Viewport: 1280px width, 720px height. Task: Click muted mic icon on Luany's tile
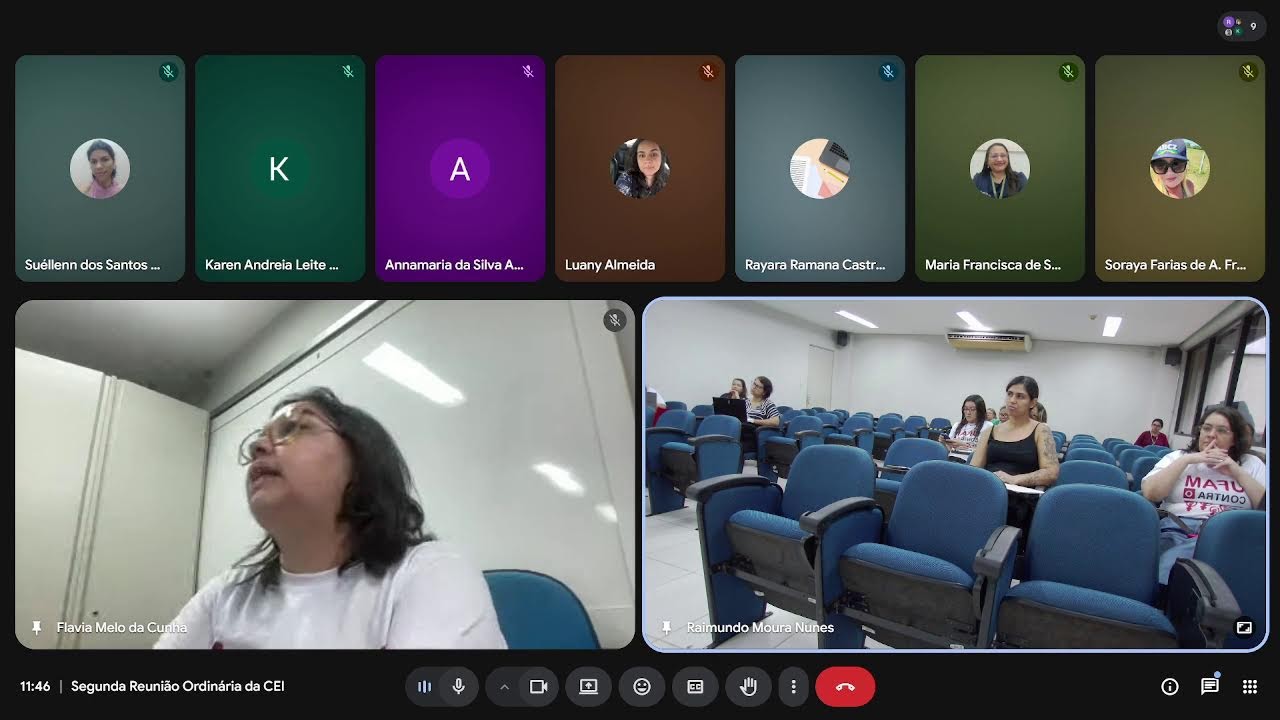click(708, 72)
